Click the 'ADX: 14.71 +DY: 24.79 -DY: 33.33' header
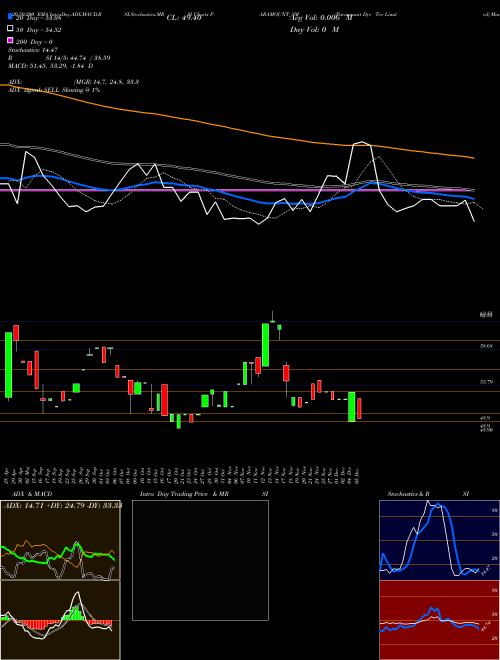This screenshot has width=500, height=660. 63,505
